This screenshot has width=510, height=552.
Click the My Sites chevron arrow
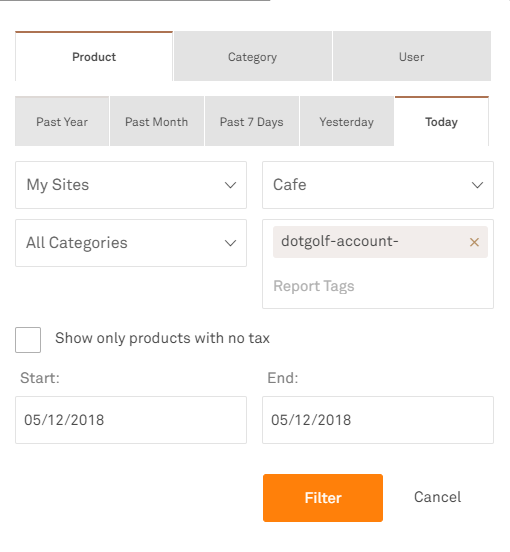pos(231,185)
